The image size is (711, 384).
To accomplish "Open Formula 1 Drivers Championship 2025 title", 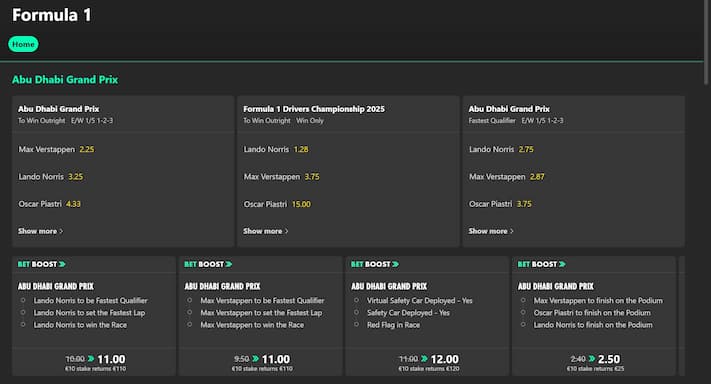I will coord(314,109).
